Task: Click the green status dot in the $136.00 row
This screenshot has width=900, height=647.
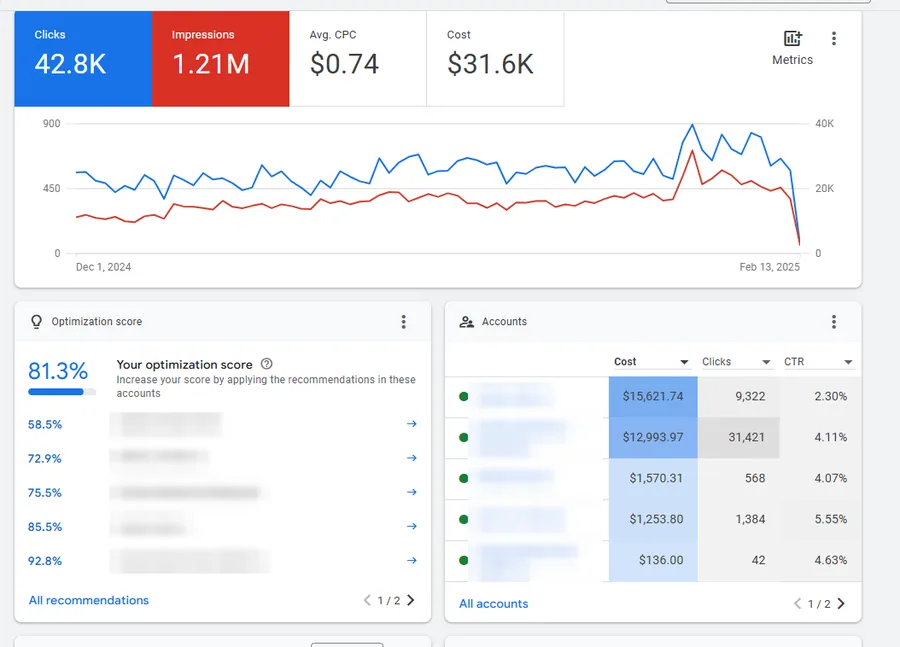Action: click(464, 560)
